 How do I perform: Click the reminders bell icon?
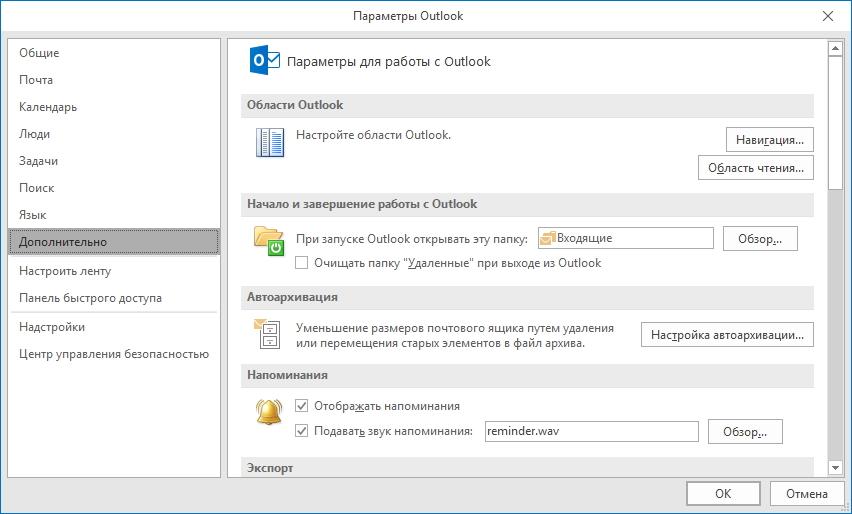tap(269, 412)
